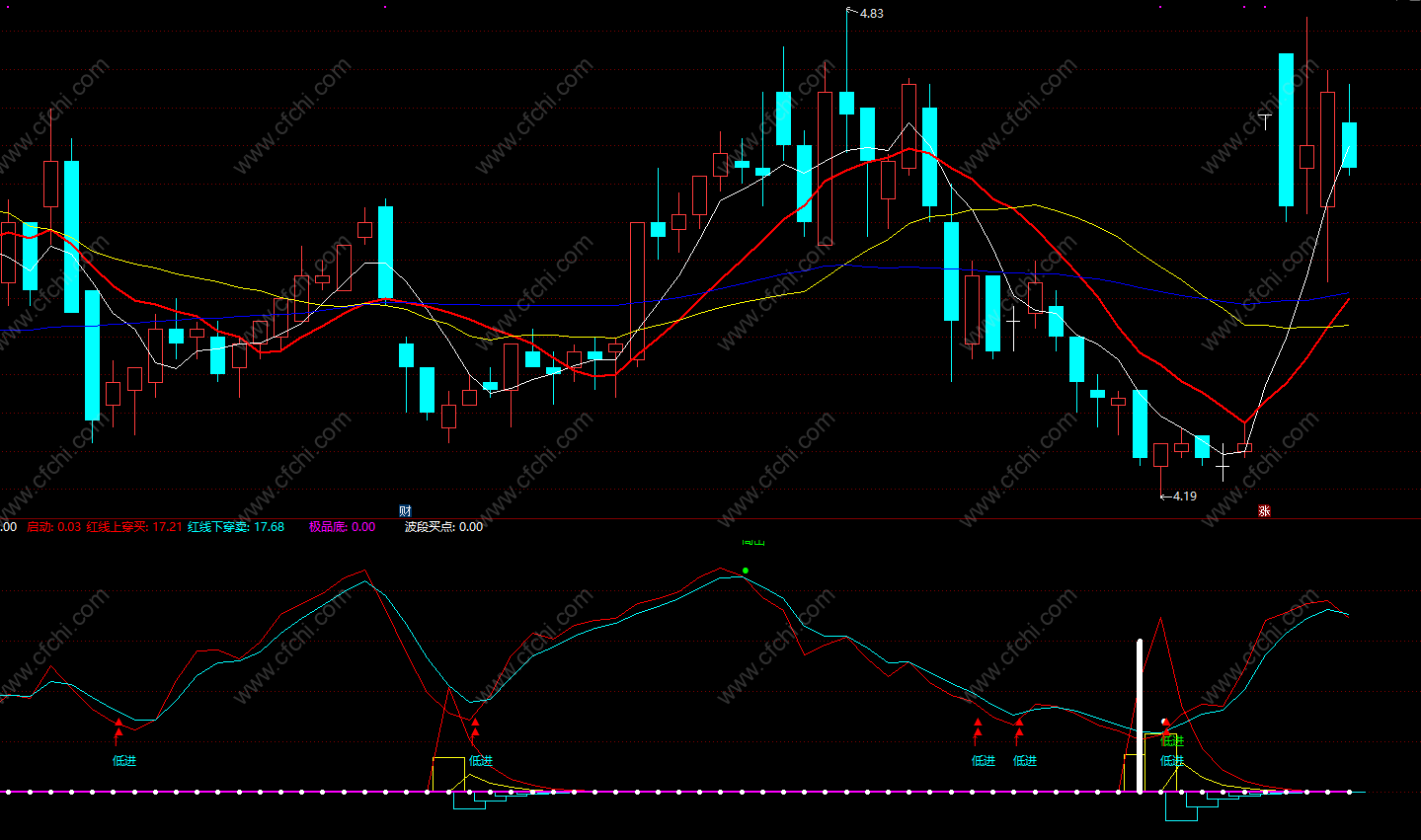1421x840 pixels.
Task: Click the red 涨 marker icon
Action: pyautogui.click(x=1264, y=510)
